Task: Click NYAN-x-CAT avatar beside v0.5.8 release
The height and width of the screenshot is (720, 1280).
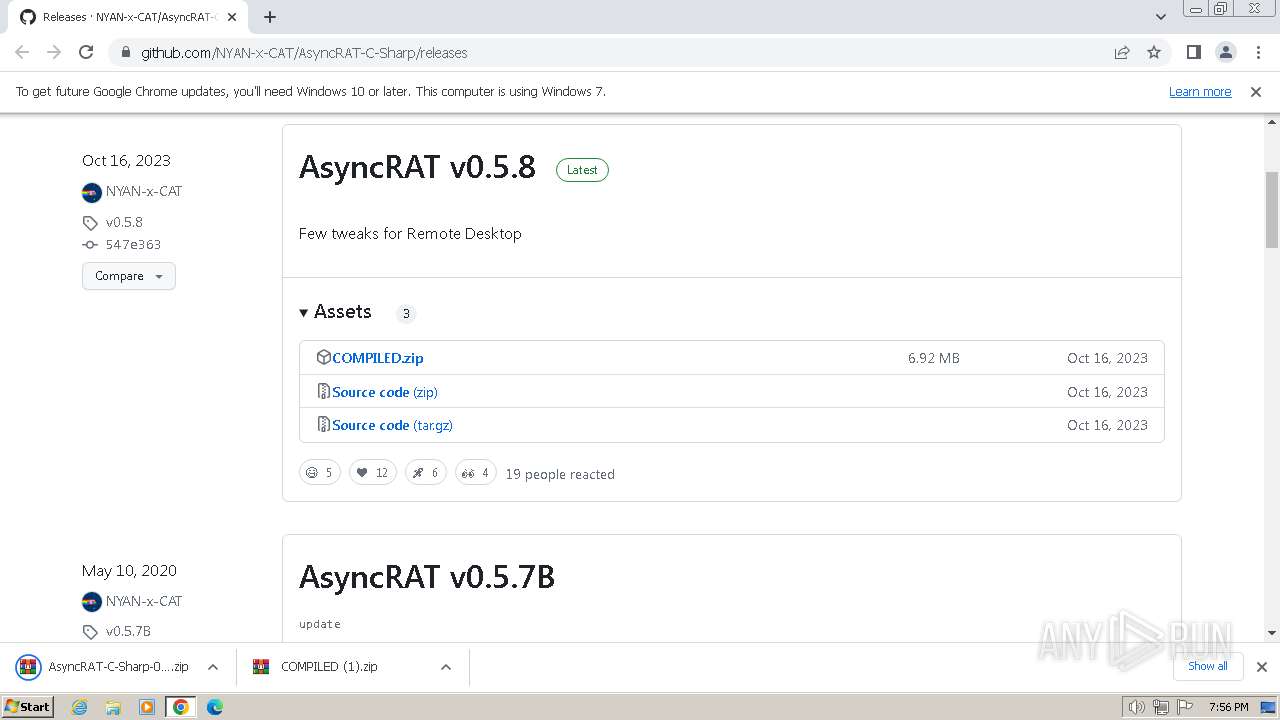Action: [92, 192]
